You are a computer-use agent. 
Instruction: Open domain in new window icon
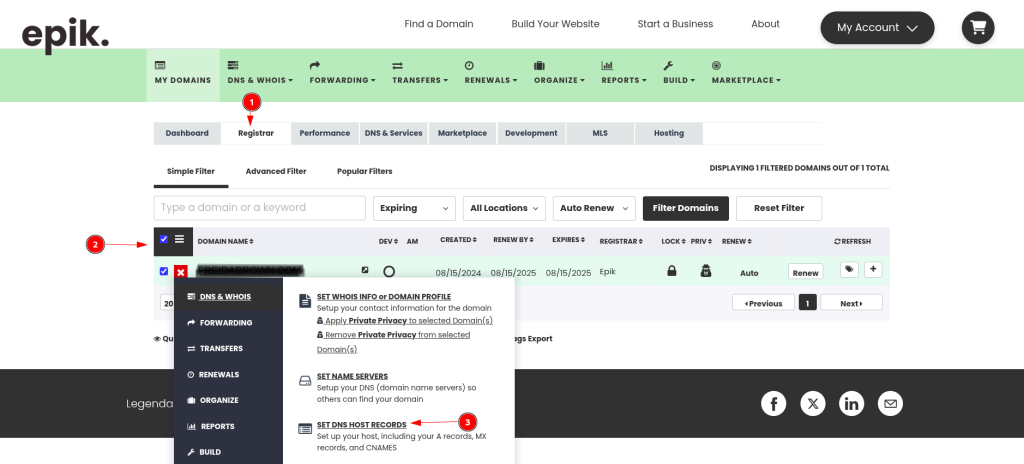365,269
